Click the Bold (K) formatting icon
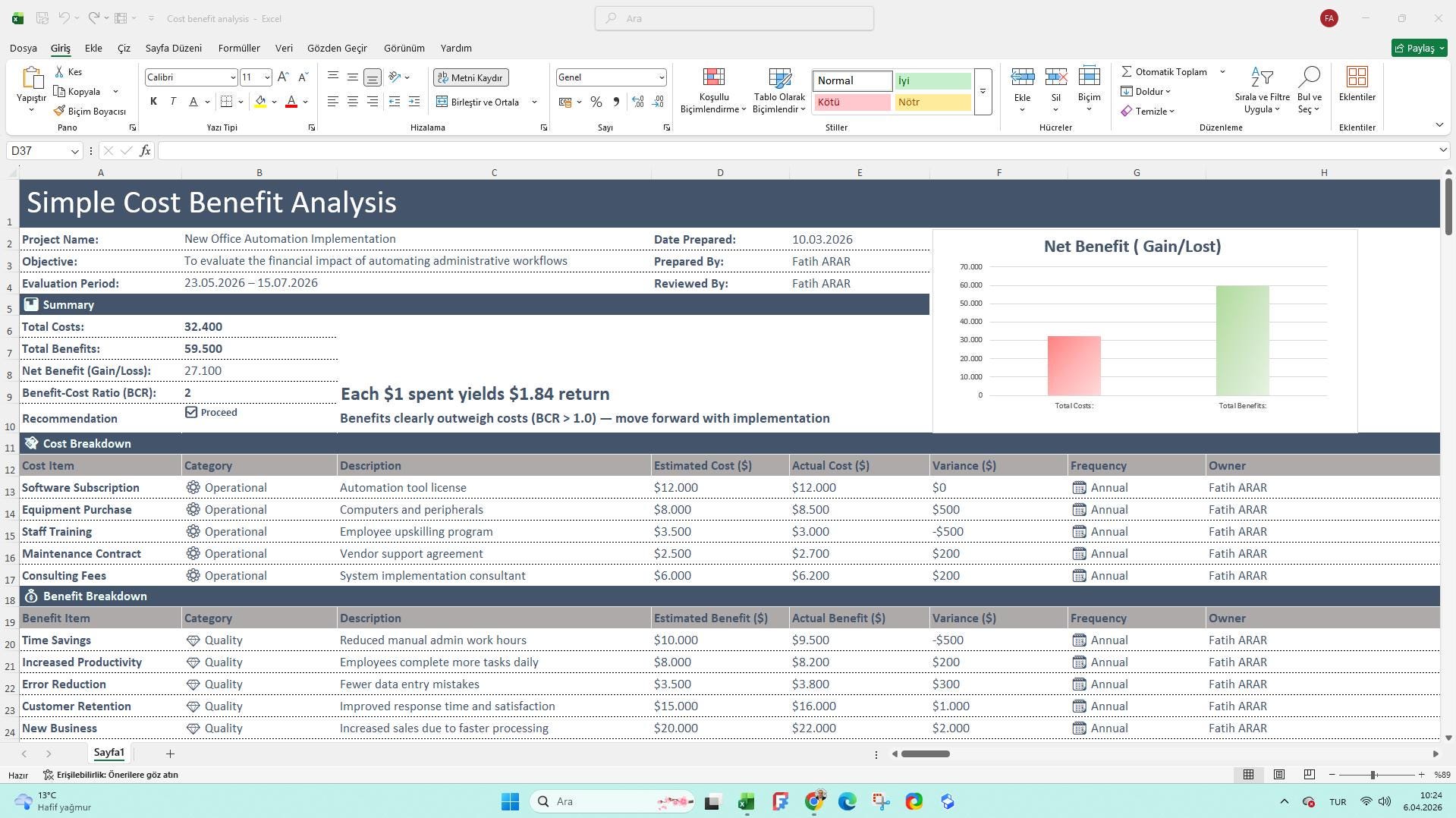 pyautogui.click(x=153, y=102)
